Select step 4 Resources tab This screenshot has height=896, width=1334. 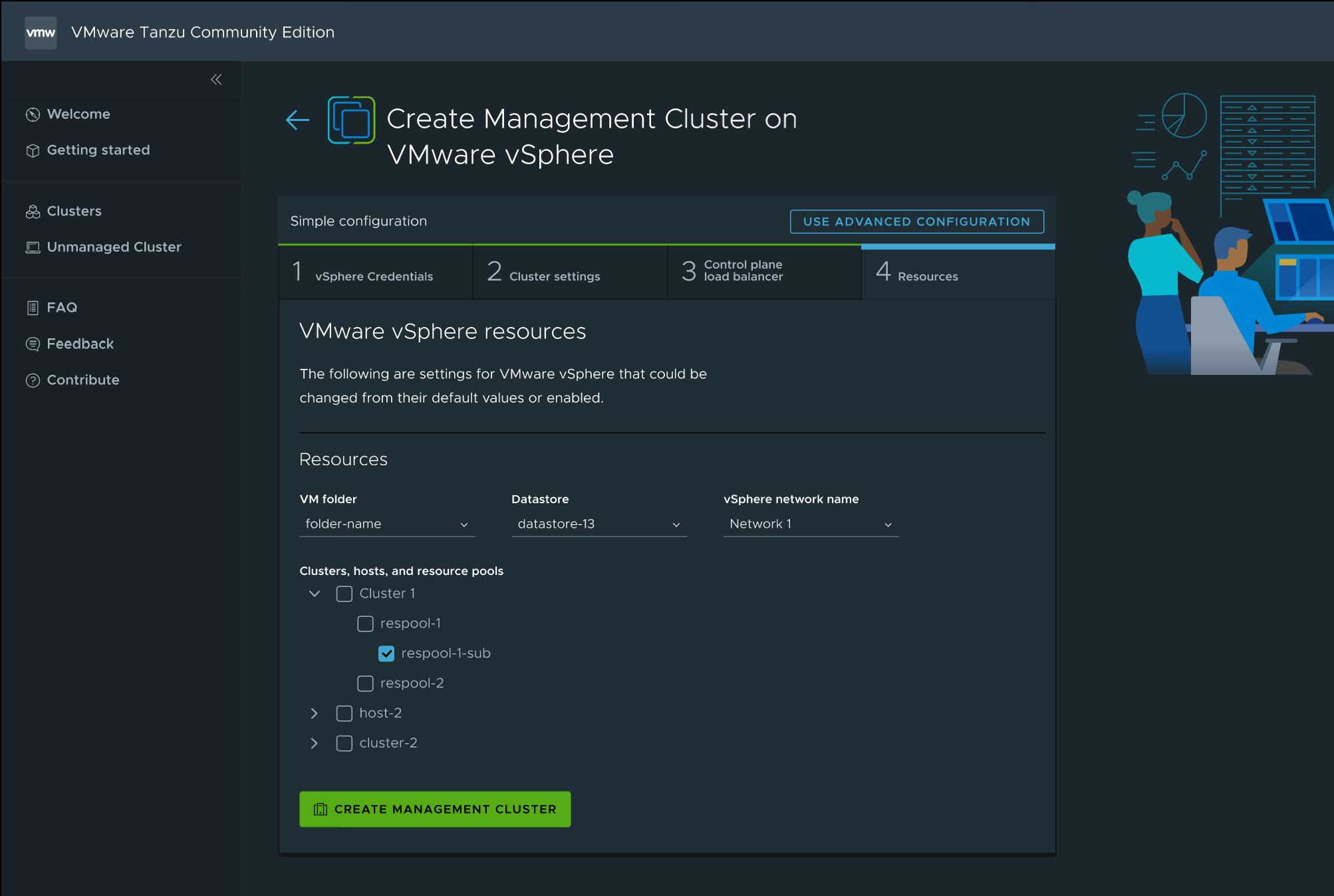click(958, 272)
